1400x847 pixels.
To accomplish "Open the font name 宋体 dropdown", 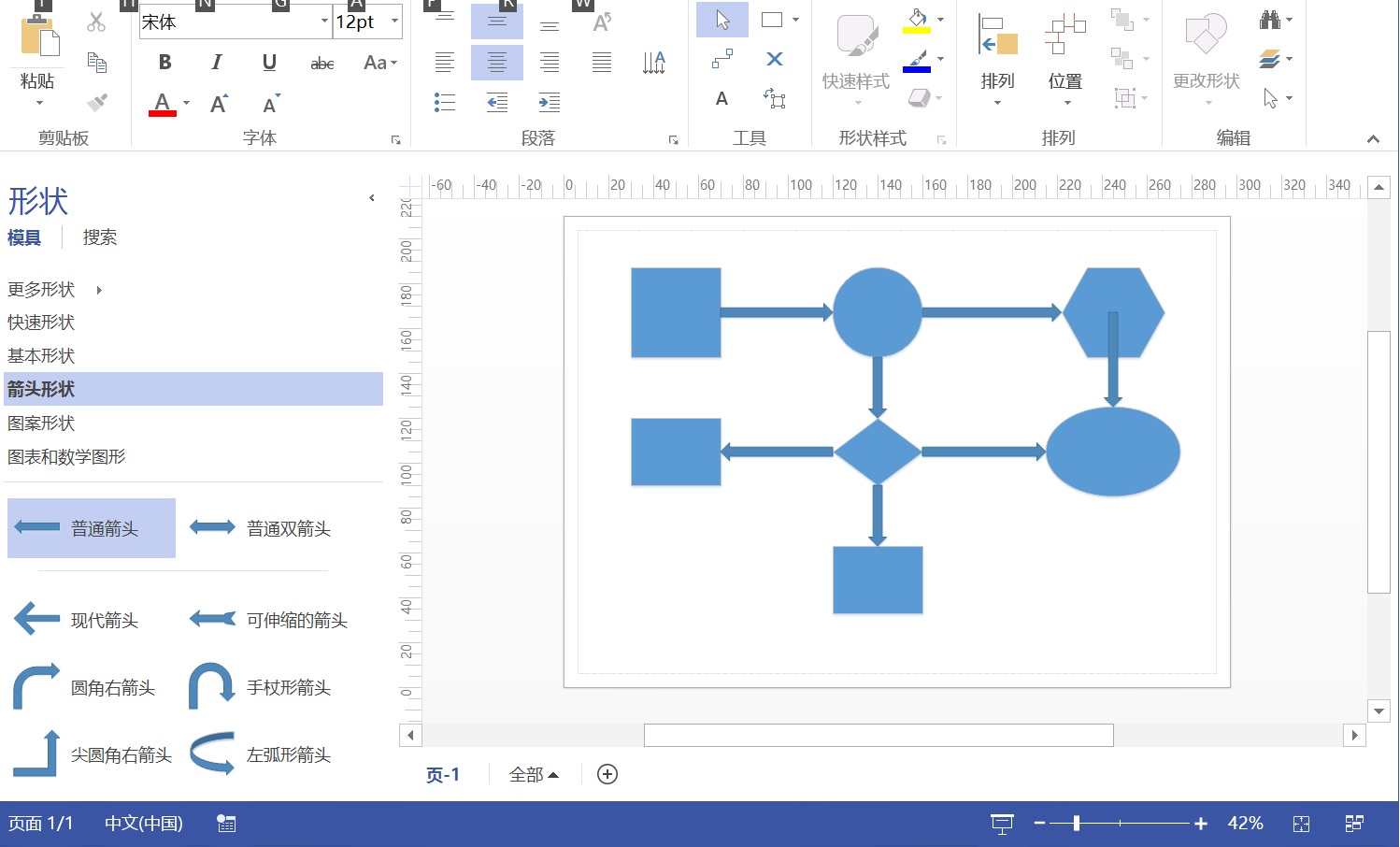I will pyautogui.click(x=323, y=22).
